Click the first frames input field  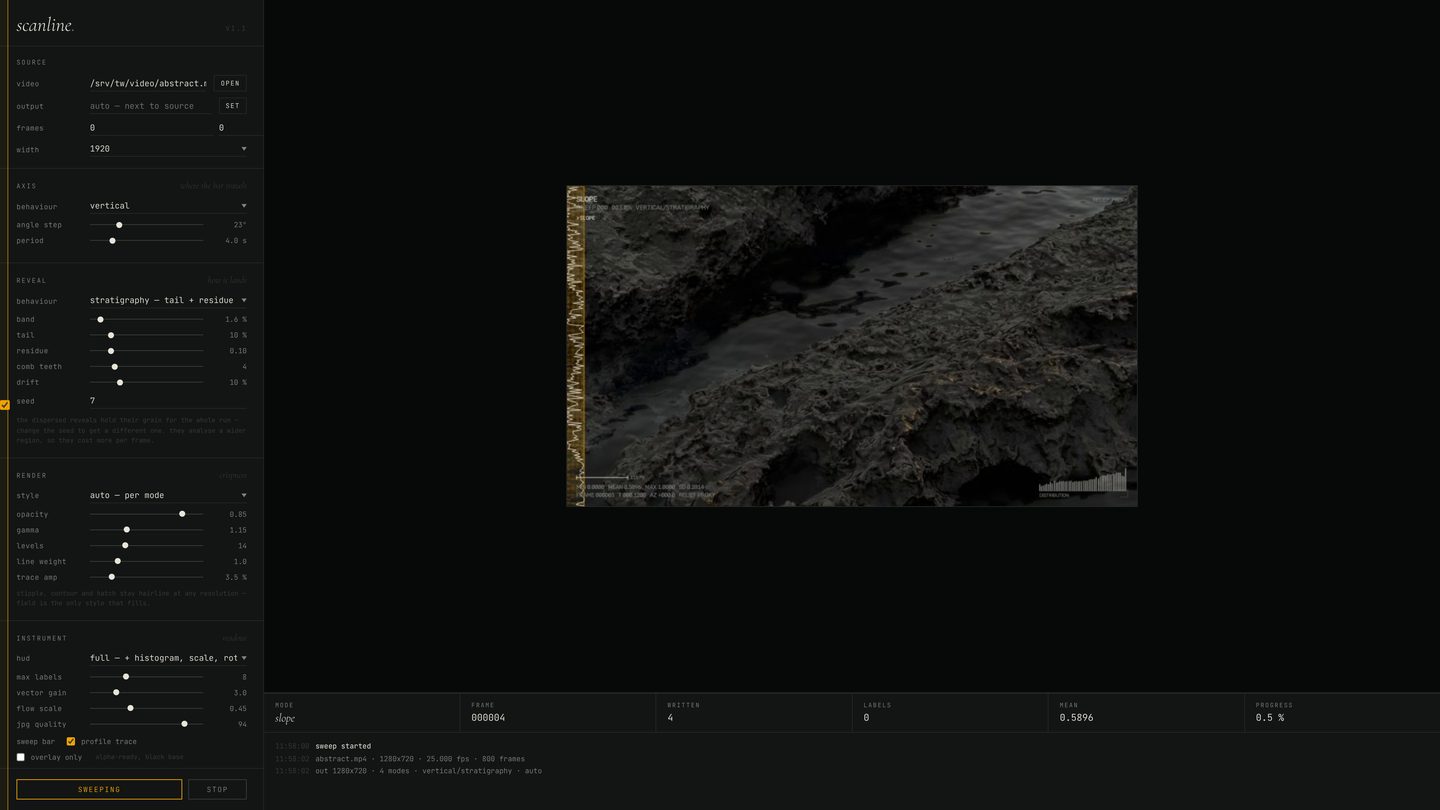[x=150, y=128]
